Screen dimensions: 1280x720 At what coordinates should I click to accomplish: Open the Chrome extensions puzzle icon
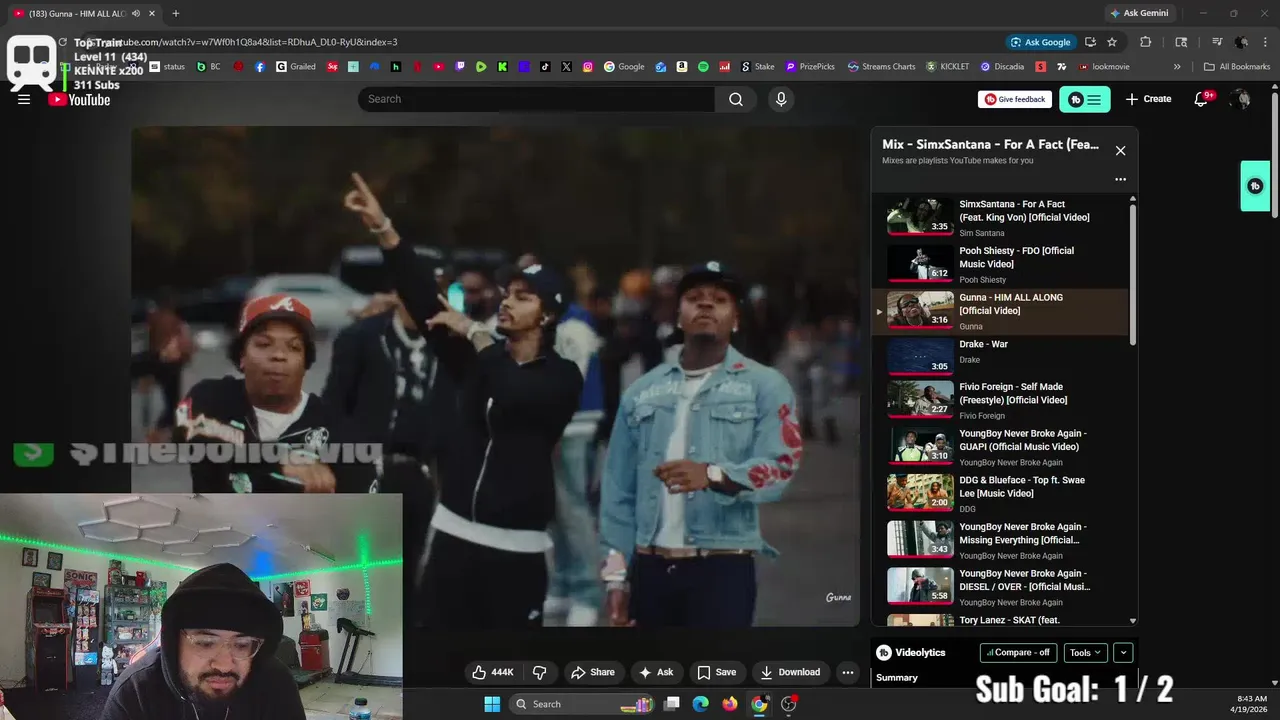click(1146, 42)
